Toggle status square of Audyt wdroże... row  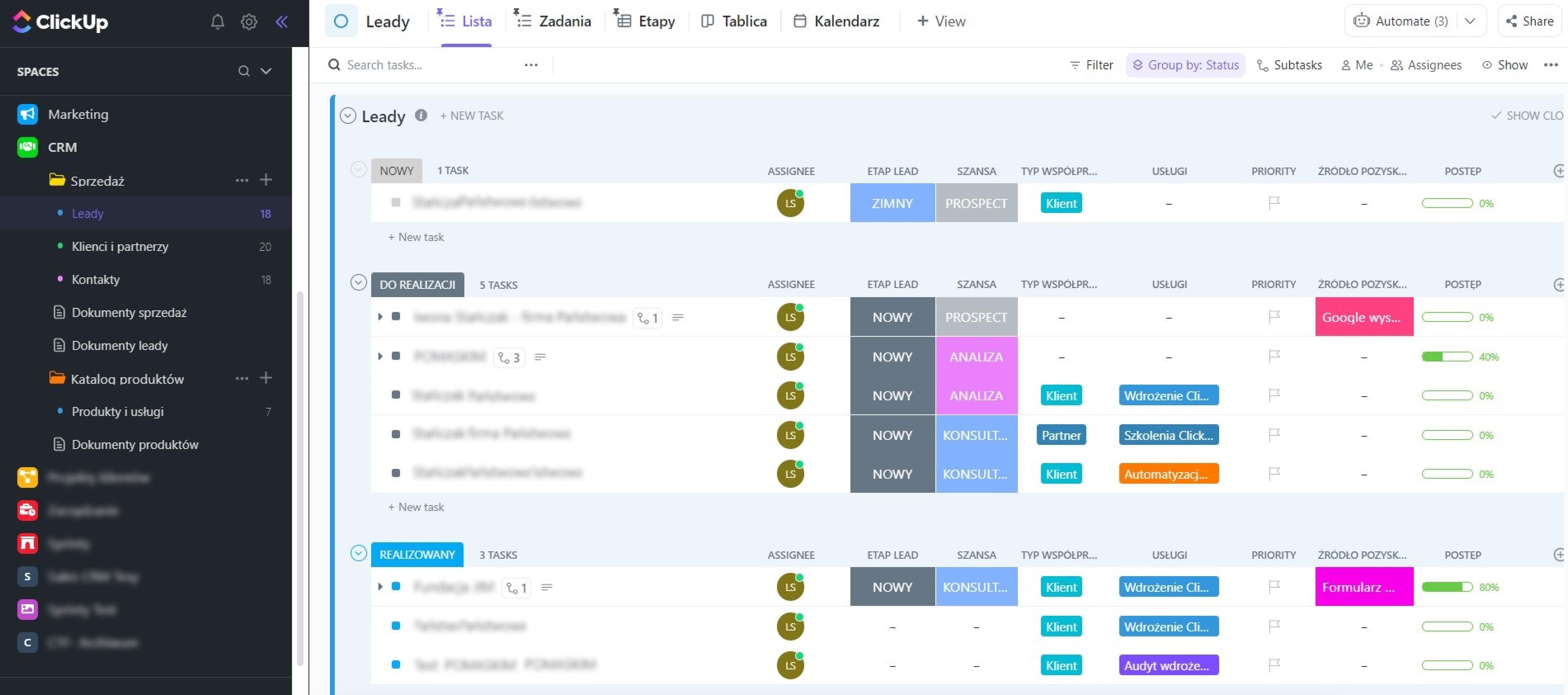tap(396, 664)
